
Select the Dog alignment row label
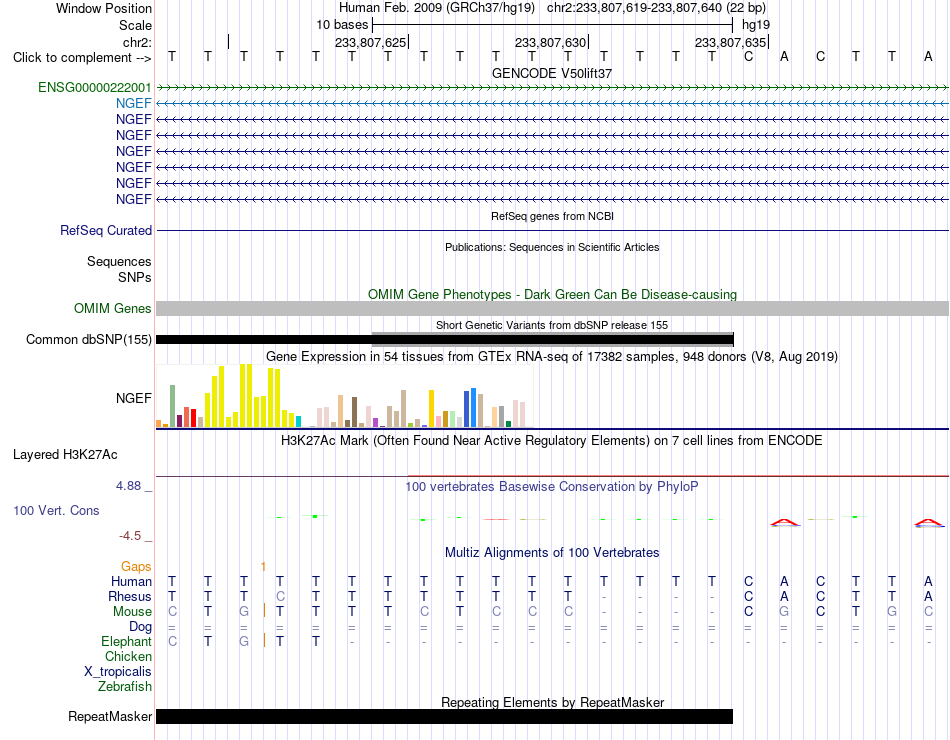(x=140, y=627)
